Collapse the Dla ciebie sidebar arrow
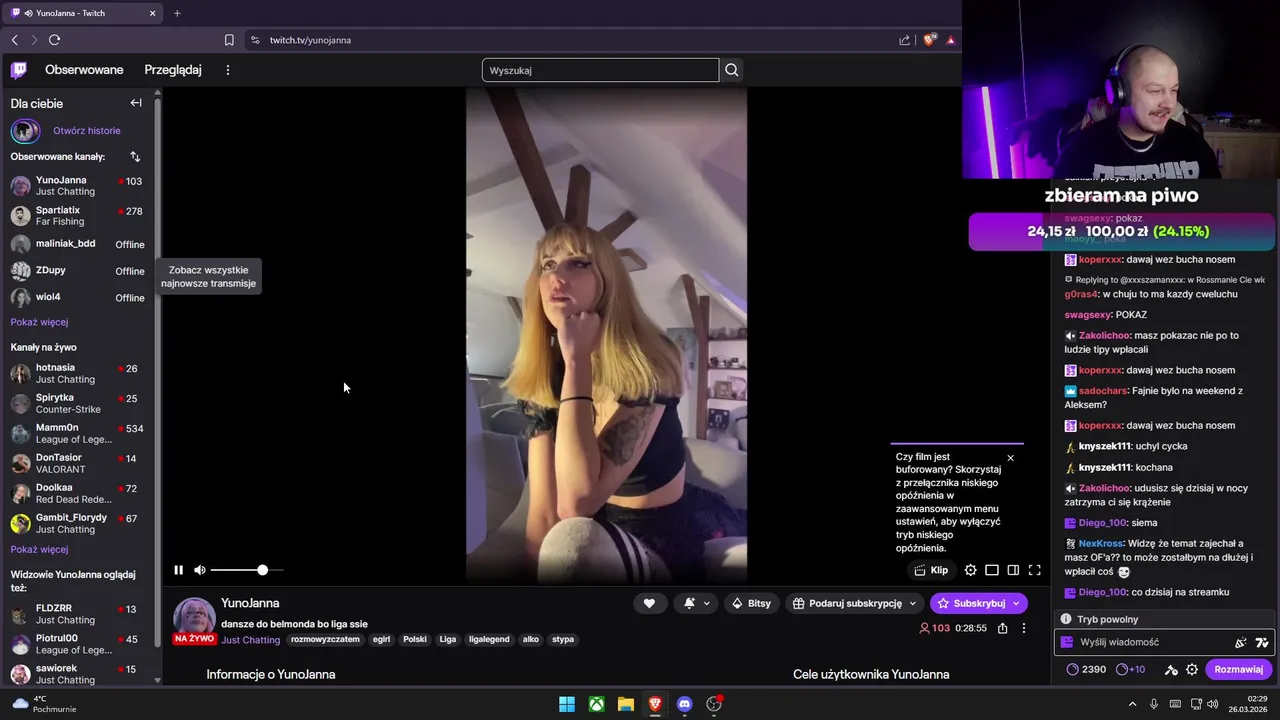Image resolution: width=1280 pixels, height=720 pixels. point(136,103)
